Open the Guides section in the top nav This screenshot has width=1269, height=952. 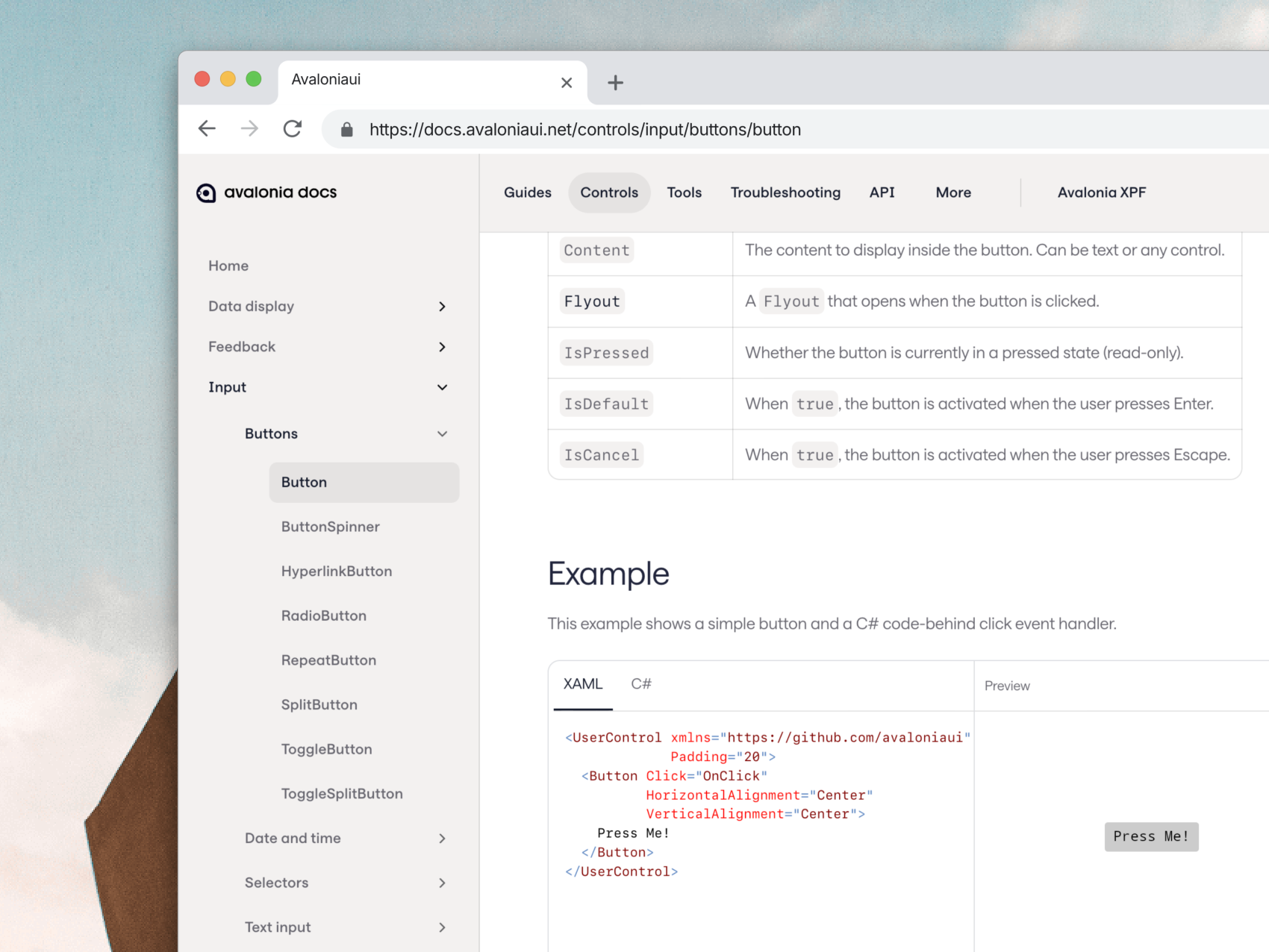point(527,192)
